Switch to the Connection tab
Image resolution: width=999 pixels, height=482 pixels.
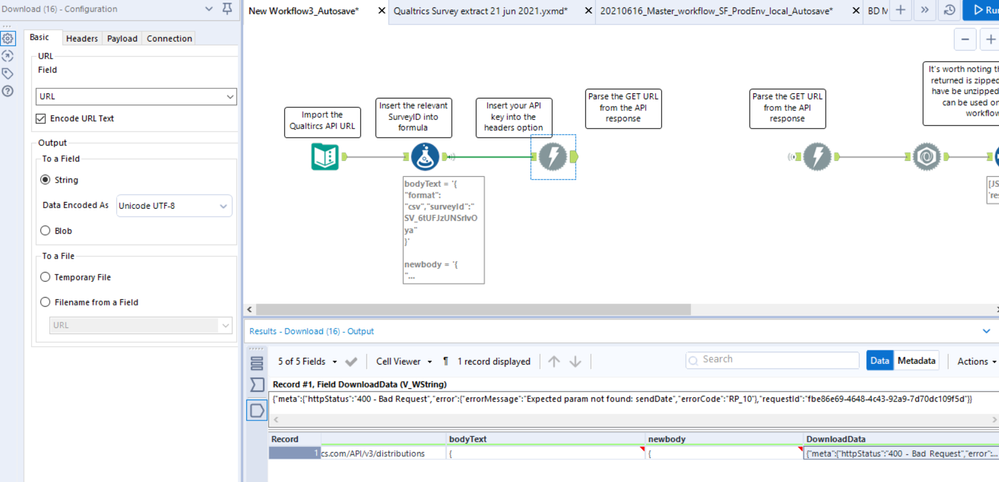(169, 38)
